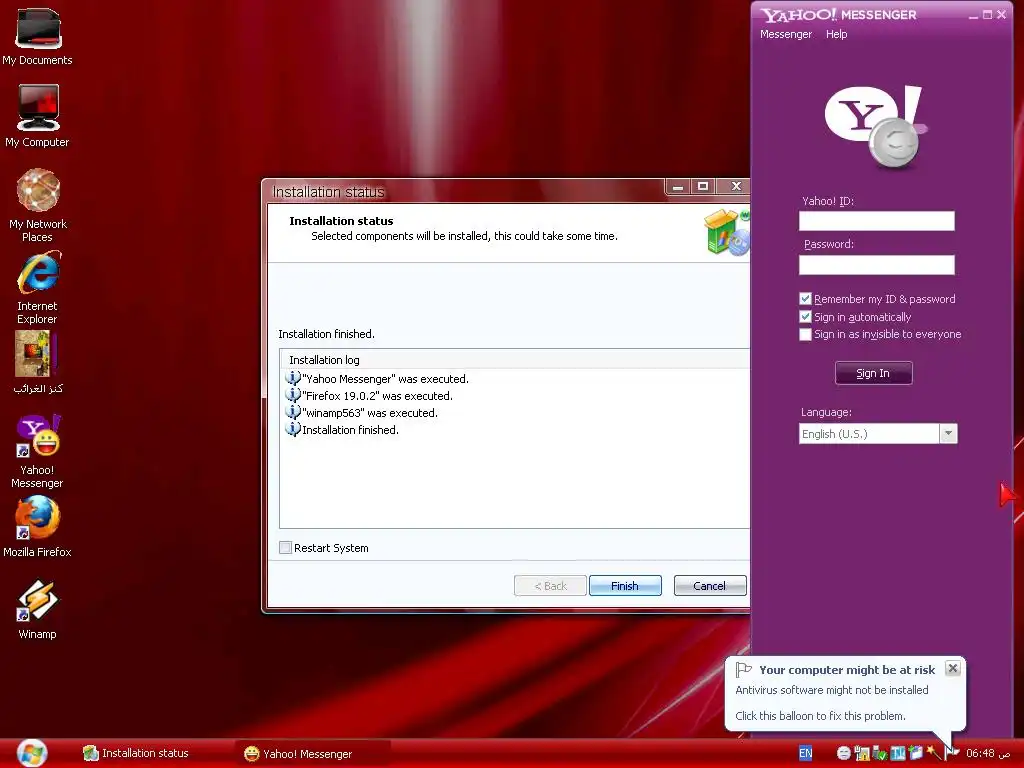Minimize the Yahoo Messenger window

click(973, 15)
